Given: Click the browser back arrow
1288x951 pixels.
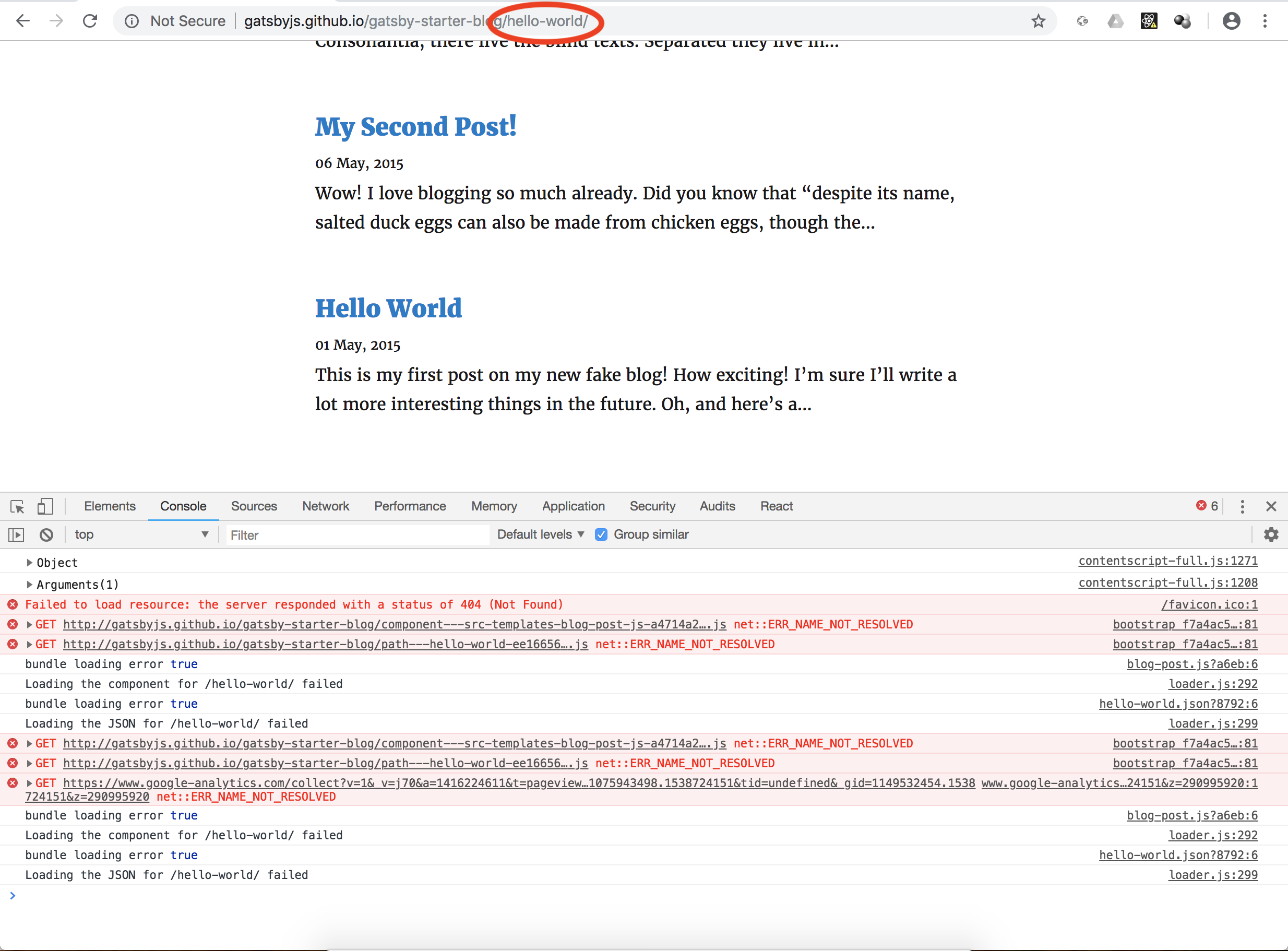Looking at the screenshot, I should point(23,21).
